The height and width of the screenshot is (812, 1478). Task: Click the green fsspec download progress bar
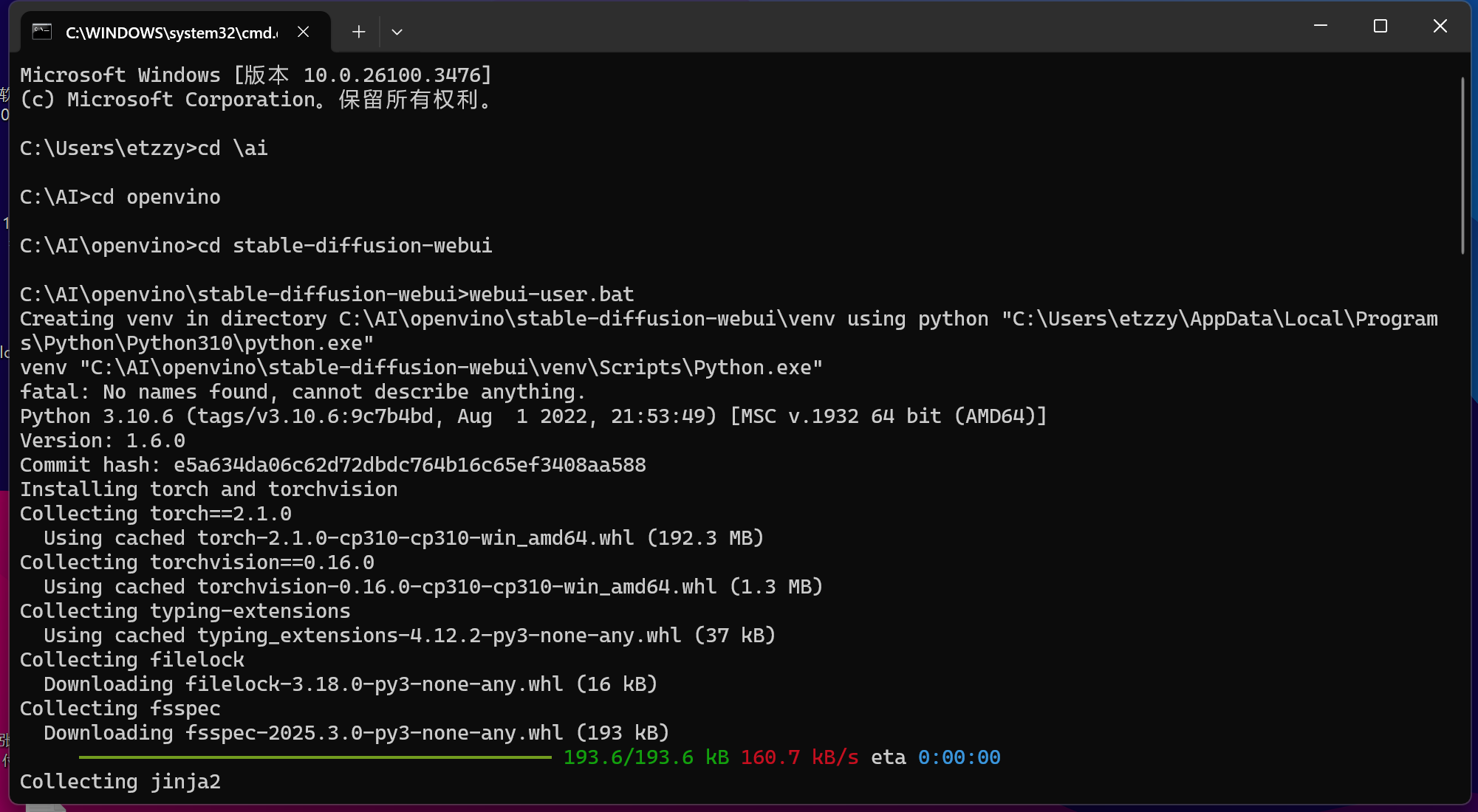click(x=315, y=757)
